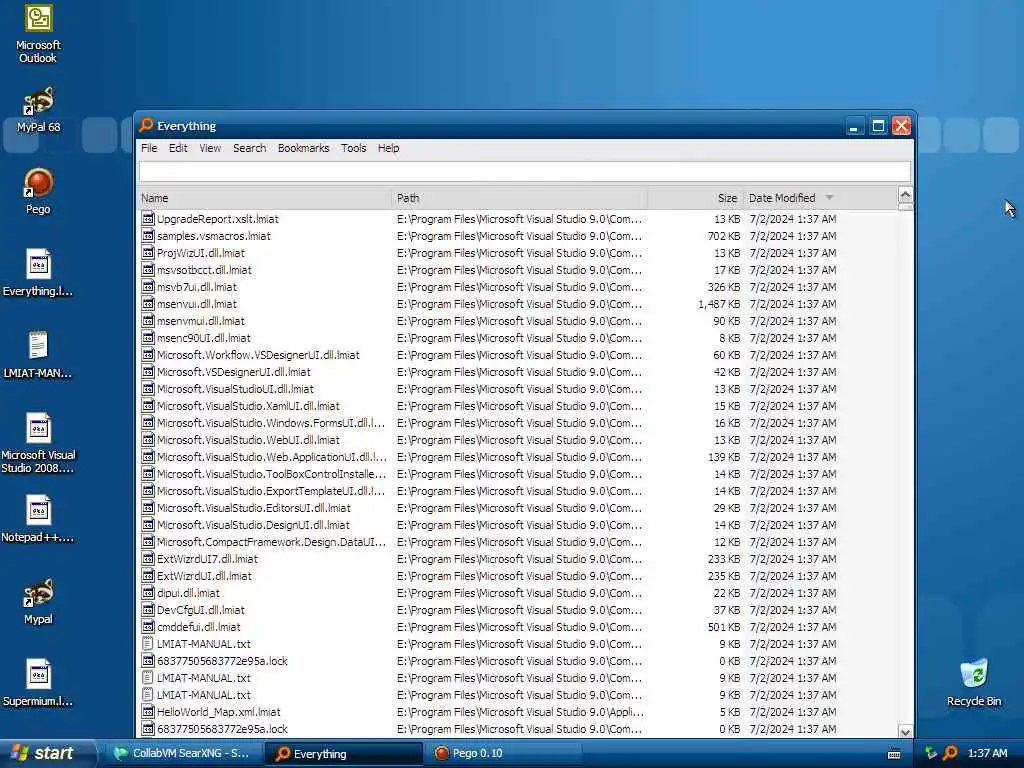The width and height of the screenshot is (1024, 768).
Task: Click the taskbar clock 1:37 AM
Action: (x=987, y=754)
